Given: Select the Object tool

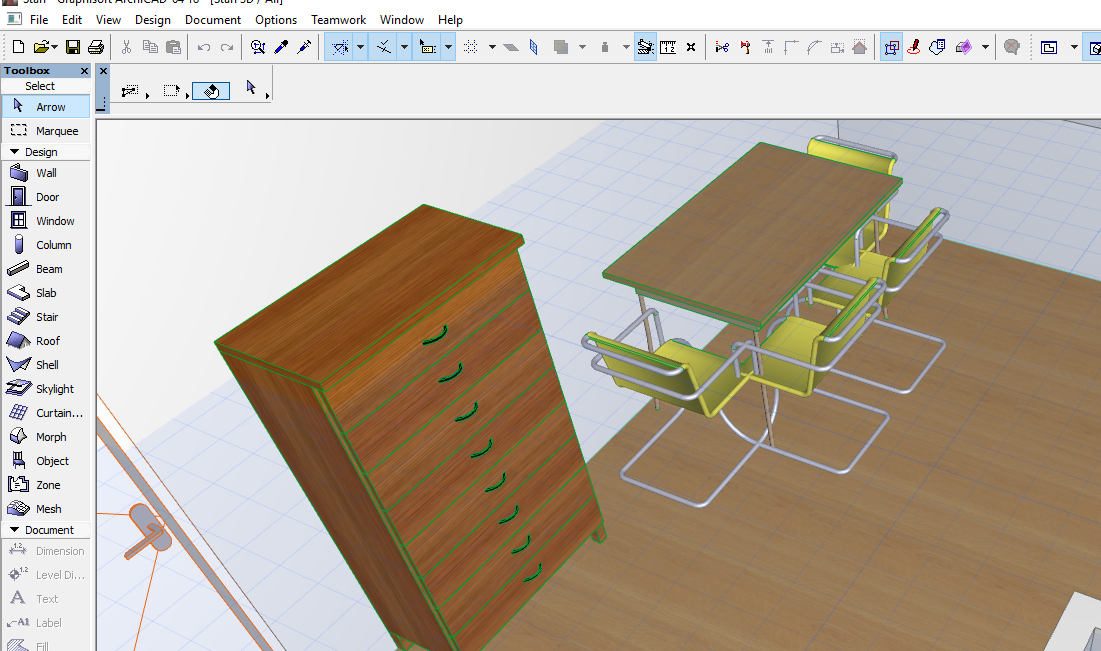Looking at the screenshot, I should (46, 461).
